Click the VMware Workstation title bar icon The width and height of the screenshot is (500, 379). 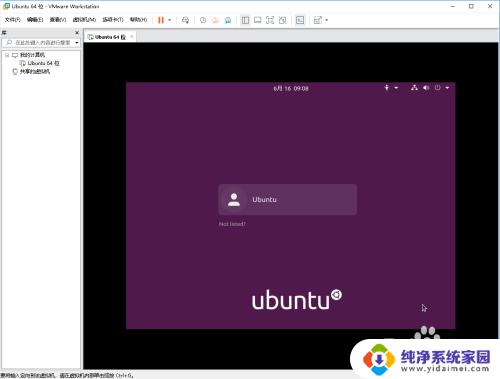click(6, 6)
